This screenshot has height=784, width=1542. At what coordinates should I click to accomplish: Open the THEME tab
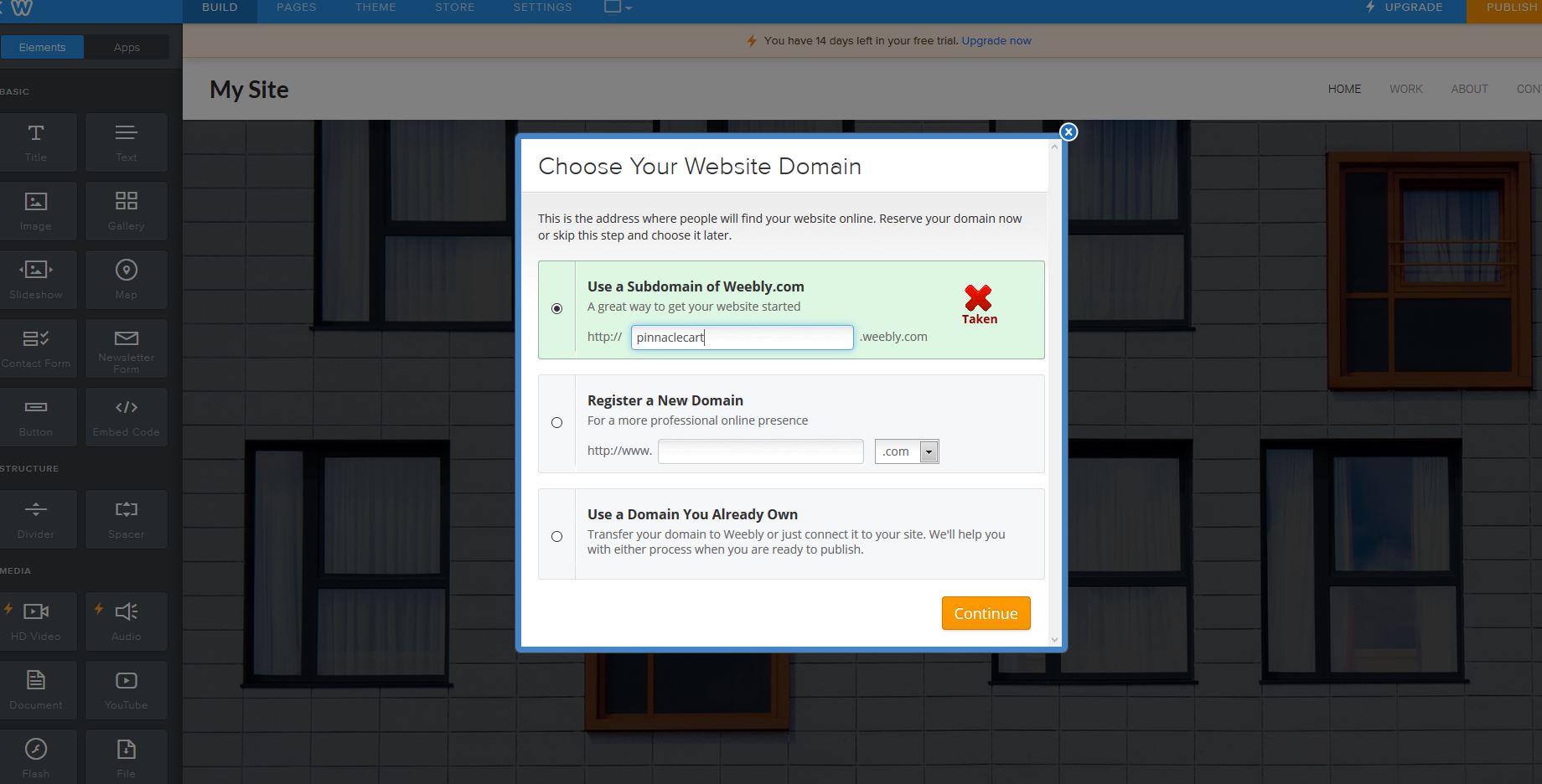375,8
